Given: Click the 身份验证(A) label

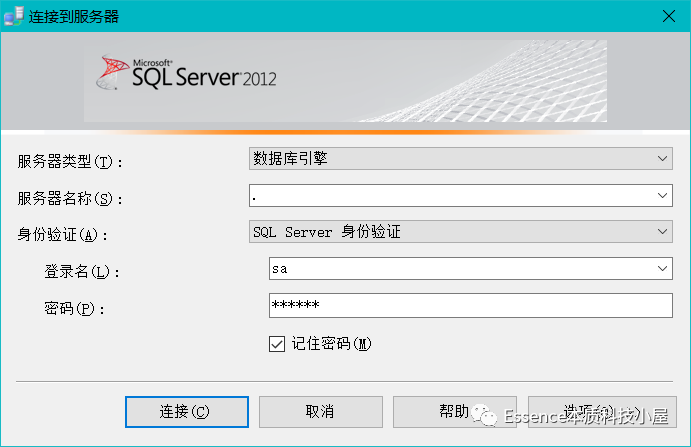Looking at the screenshot, I should tap(61, 235).
